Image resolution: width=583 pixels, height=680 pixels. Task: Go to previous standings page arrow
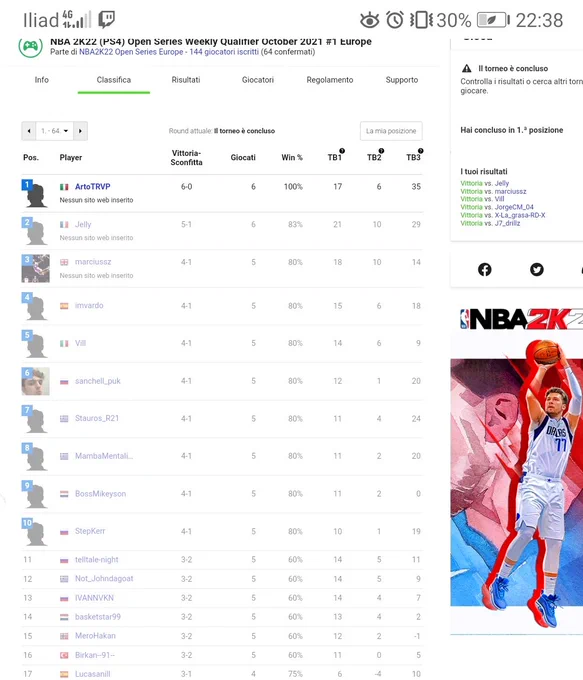tap(29, 131)
